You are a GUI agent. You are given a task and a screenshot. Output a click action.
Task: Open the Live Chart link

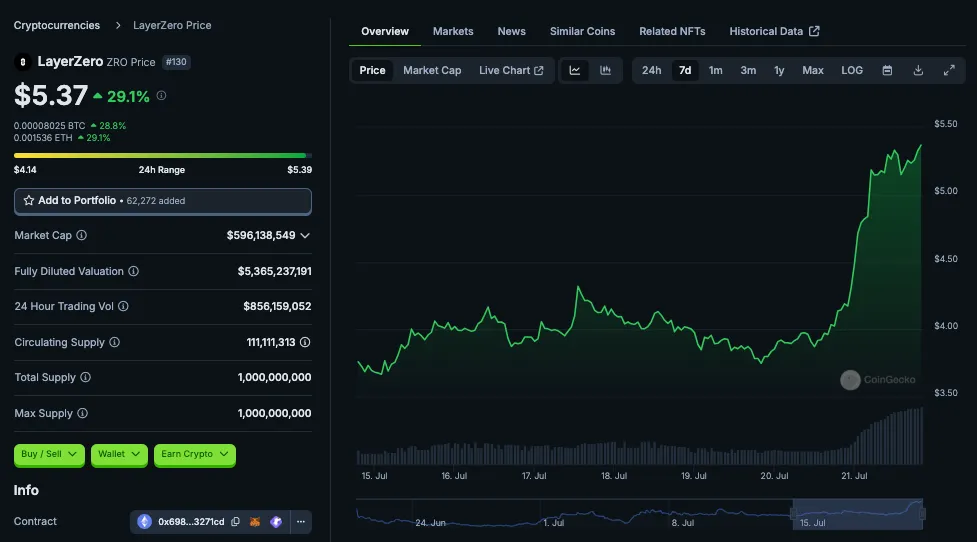pyautogui.click(x=511, y=70)
